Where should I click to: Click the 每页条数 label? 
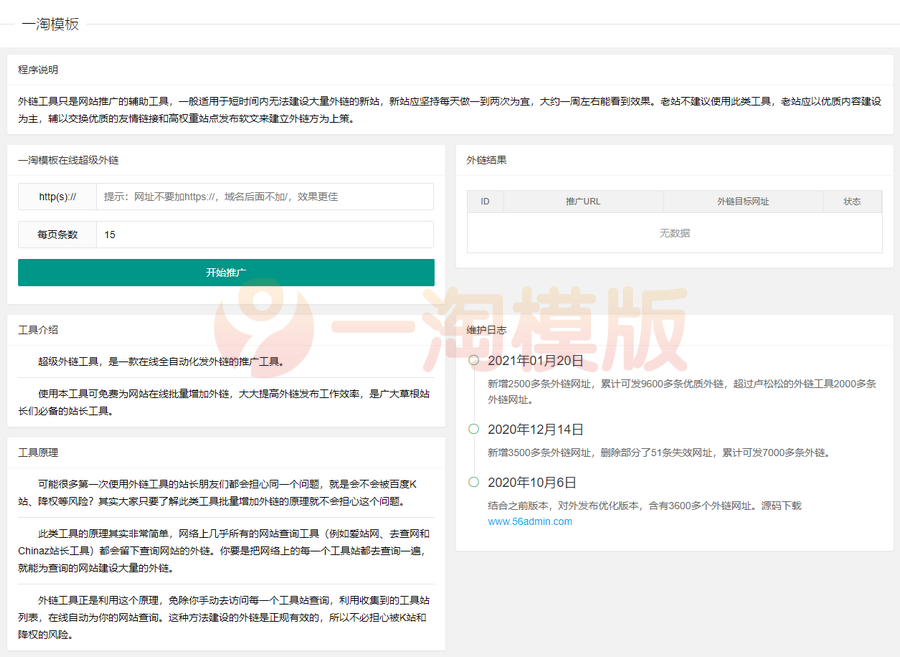57,235
